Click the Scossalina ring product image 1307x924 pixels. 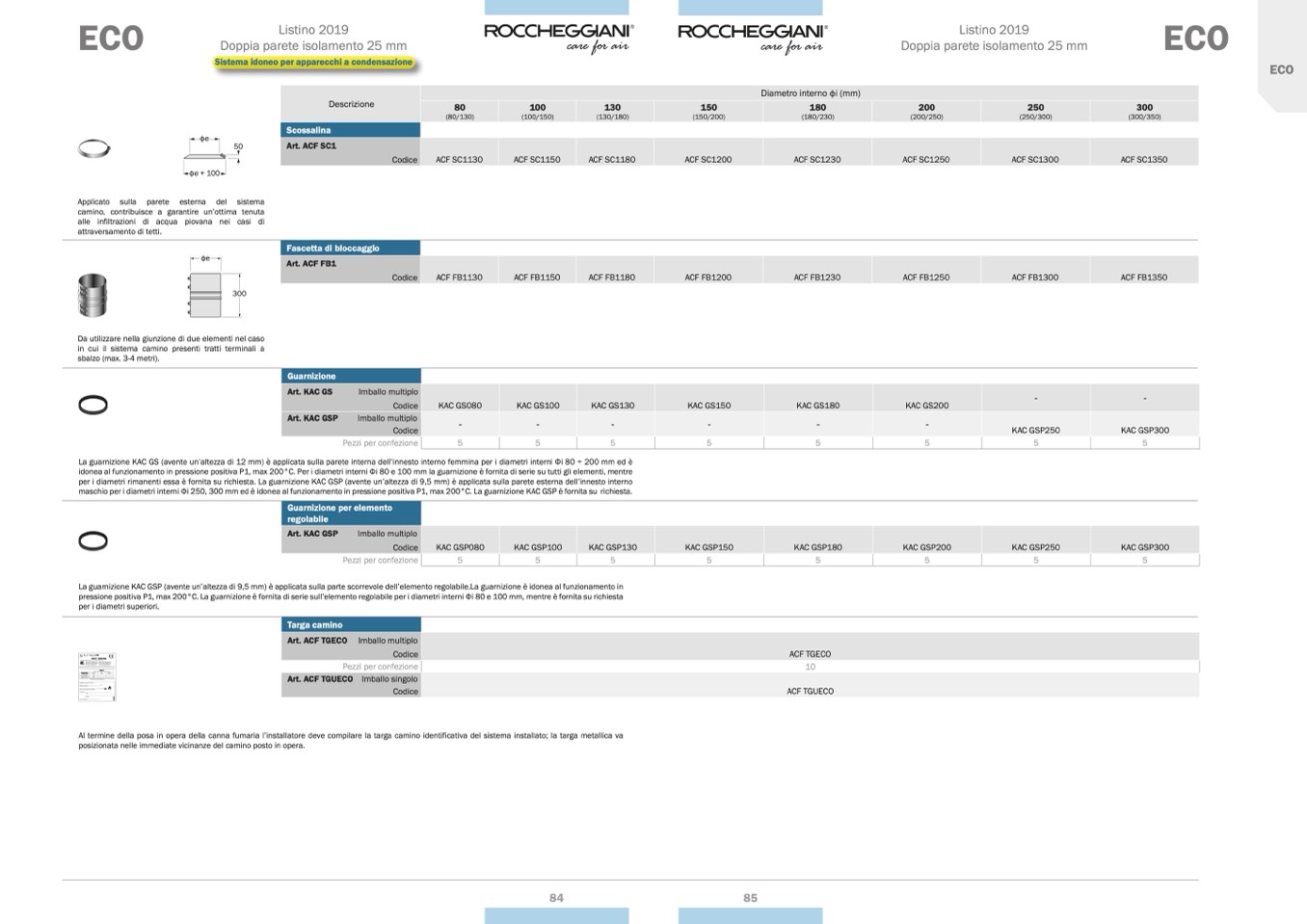coord(93,149)
